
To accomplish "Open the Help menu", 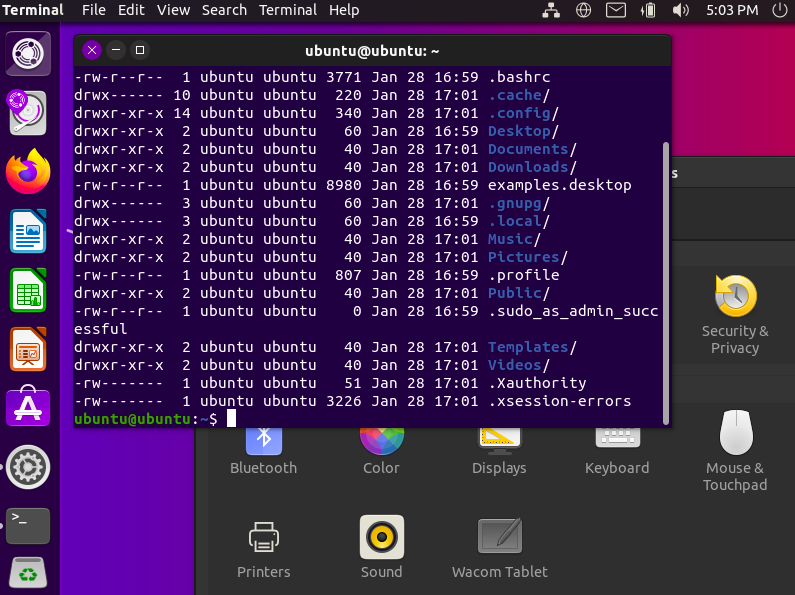I will point(344,10).
